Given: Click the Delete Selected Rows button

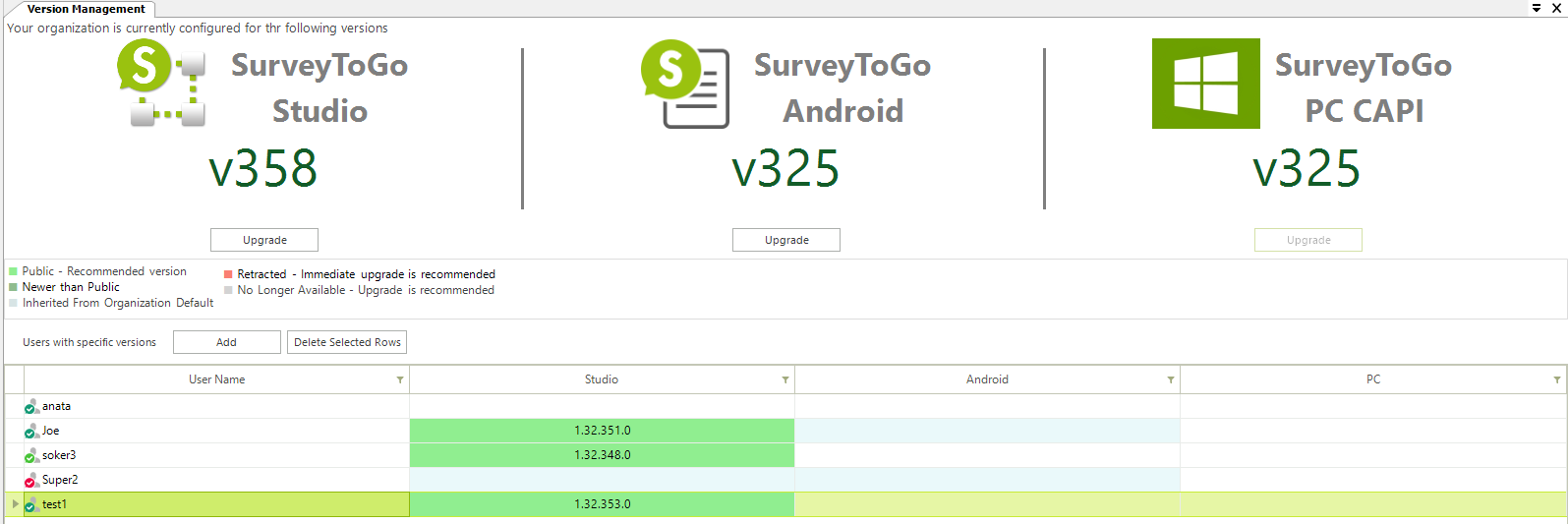Looking at the screenshot, I should pyautogui.click(x=347, y=342).
